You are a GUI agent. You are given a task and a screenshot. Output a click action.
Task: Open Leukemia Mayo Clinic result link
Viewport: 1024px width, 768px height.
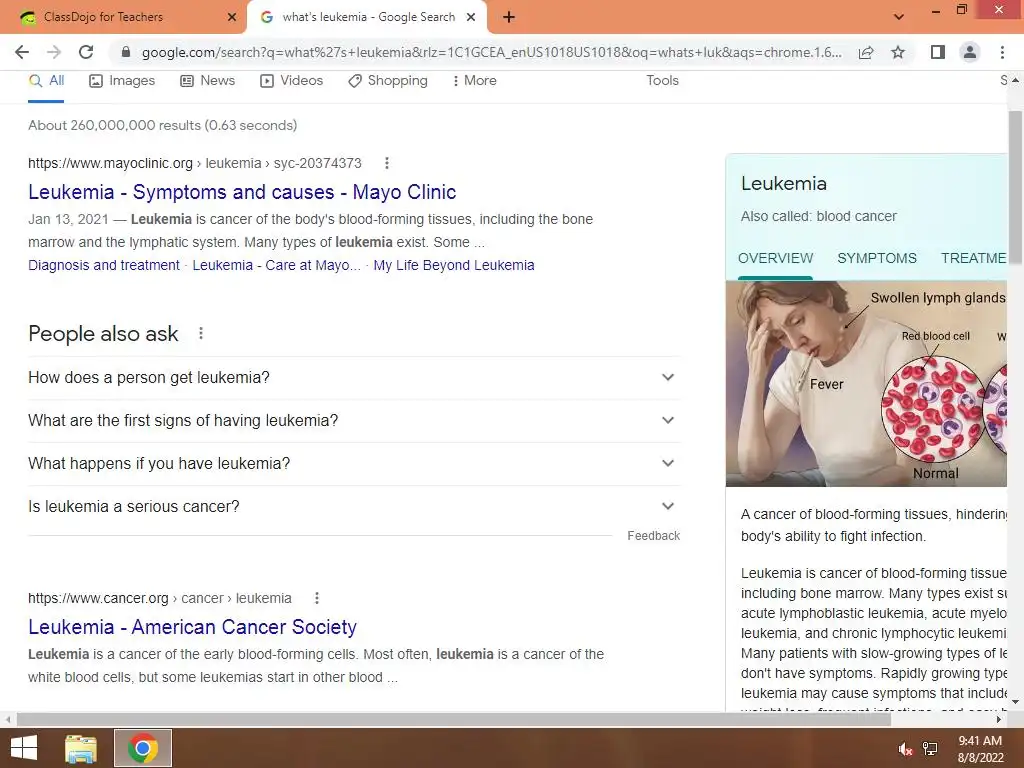[x=242, y=192]
